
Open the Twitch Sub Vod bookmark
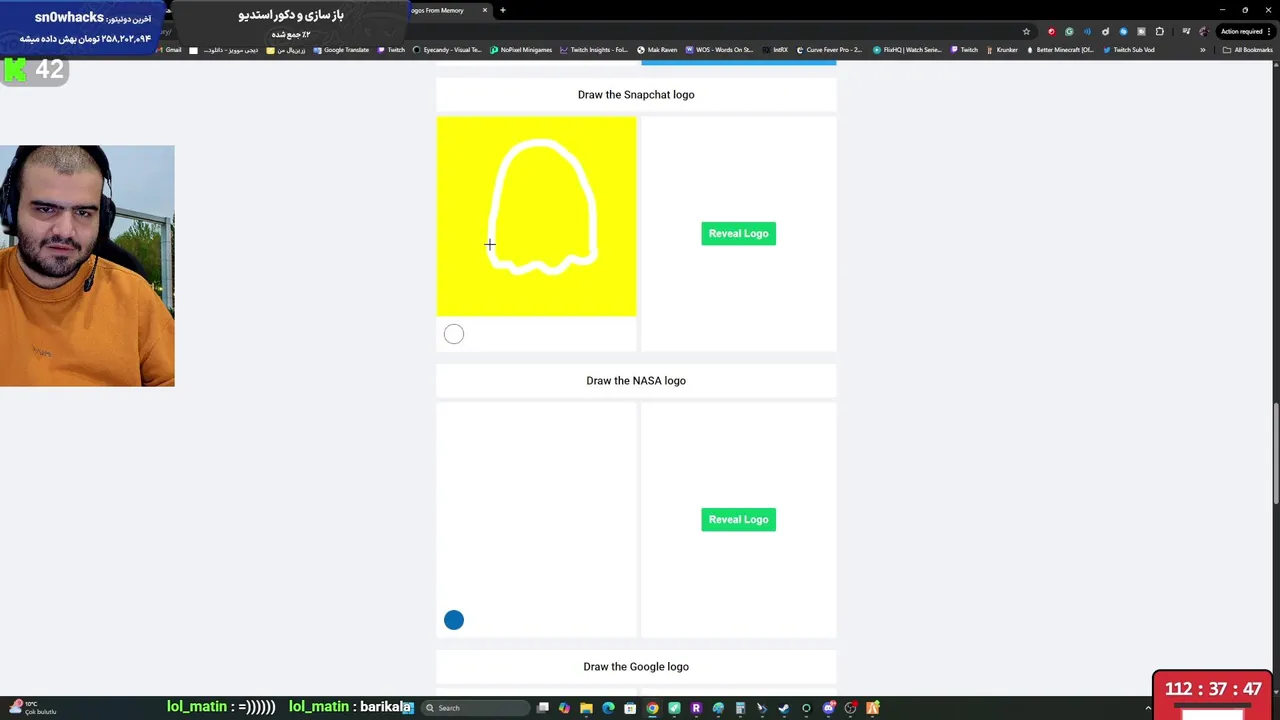tap(1129, 50)
